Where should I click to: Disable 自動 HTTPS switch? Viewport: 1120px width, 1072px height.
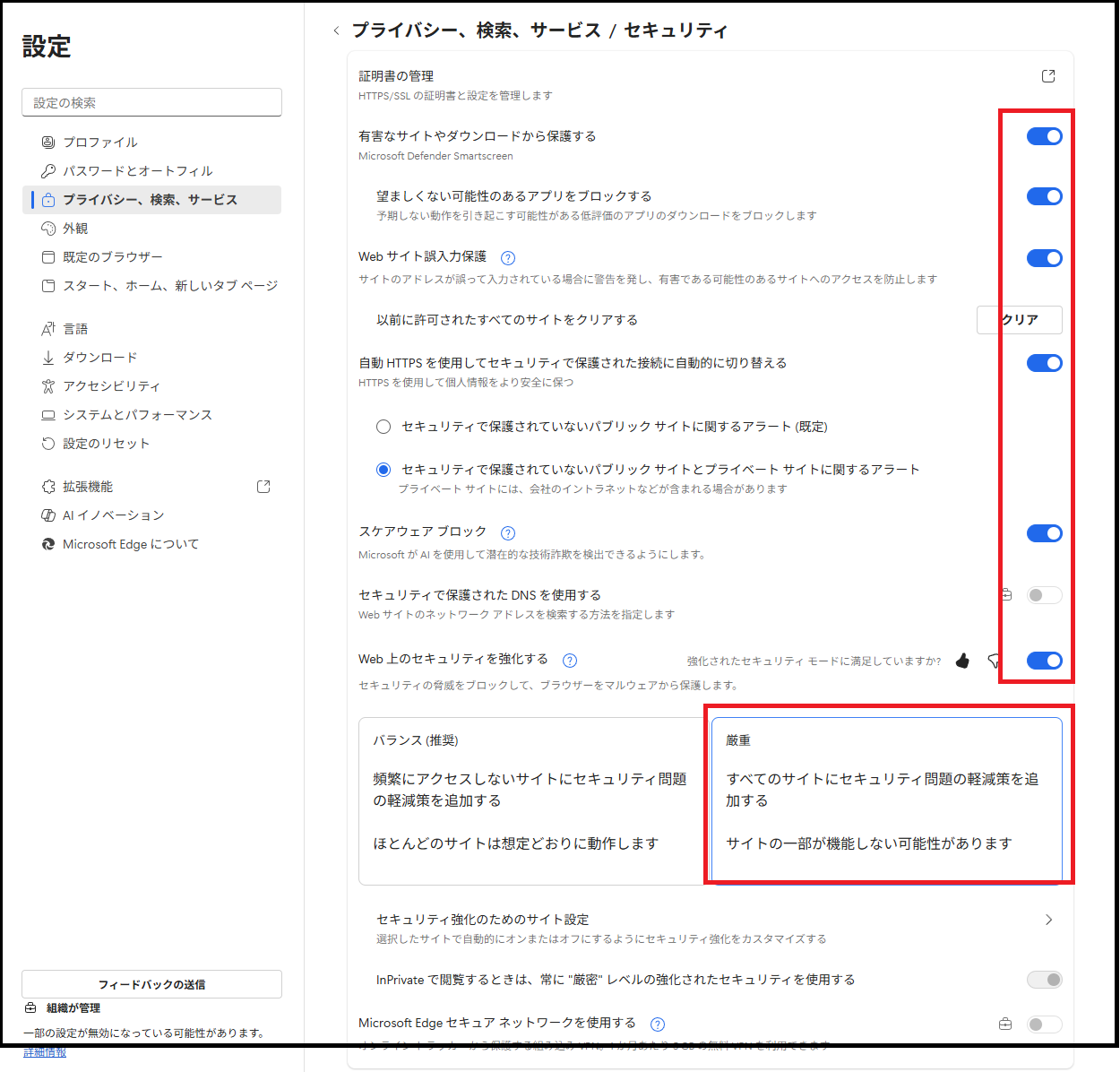(1044, 363)
